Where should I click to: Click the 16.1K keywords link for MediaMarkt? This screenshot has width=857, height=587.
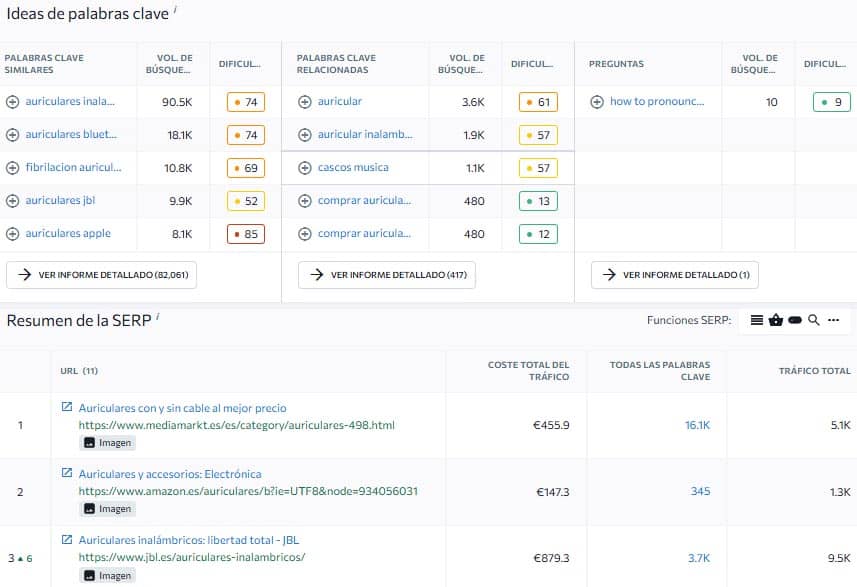click(697, 425)
